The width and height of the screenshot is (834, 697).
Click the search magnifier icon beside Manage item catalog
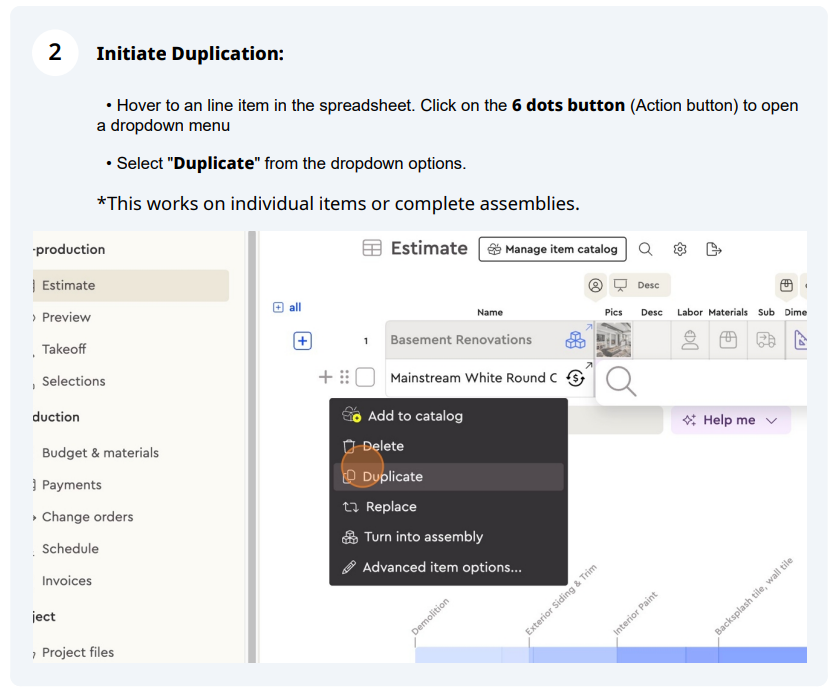[x=645, y=249]
